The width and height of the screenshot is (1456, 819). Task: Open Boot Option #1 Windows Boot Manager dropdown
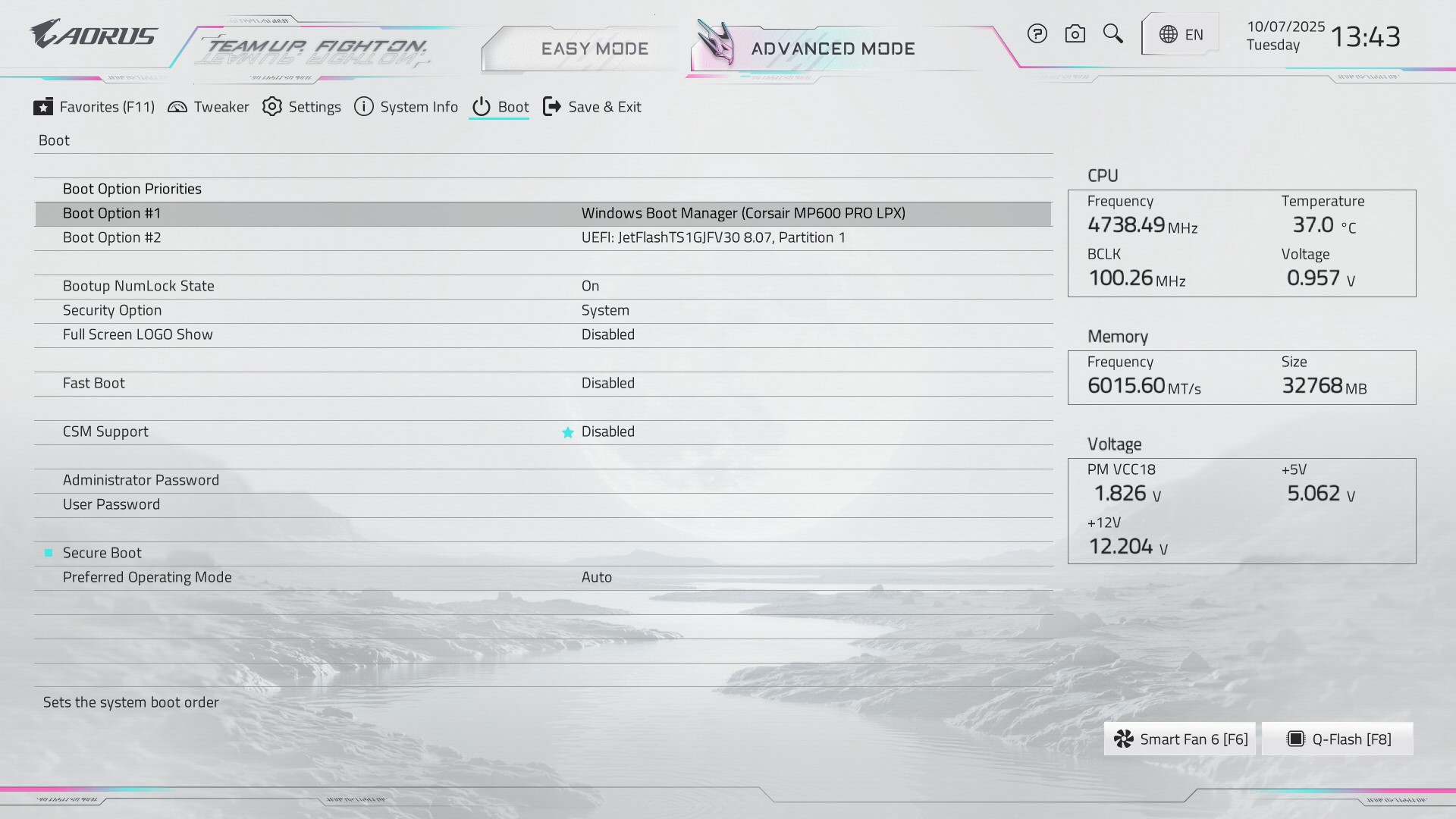[742, 213]
